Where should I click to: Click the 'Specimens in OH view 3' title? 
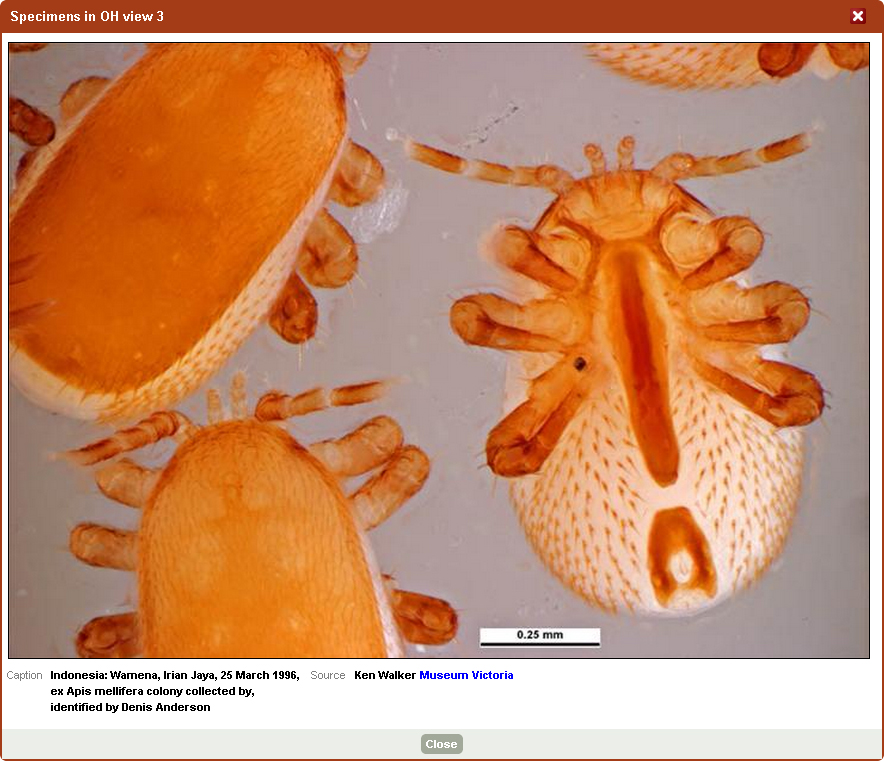pyautogui.click(x=87, y=17)
